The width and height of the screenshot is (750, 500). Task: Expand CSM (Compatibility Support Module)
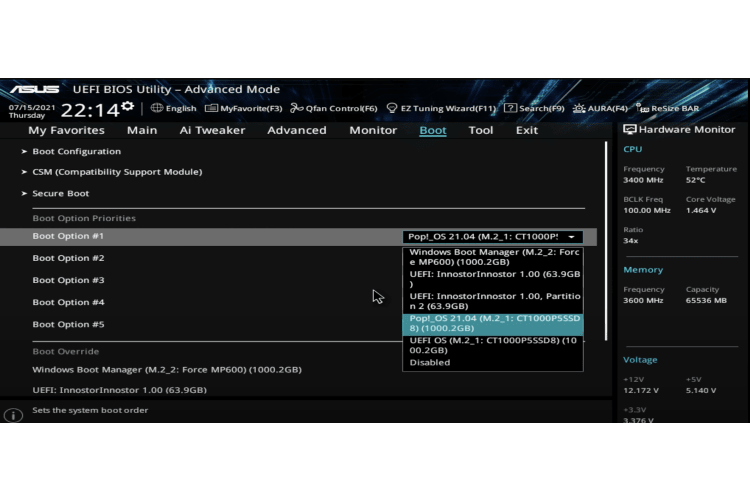pos(117,172)
